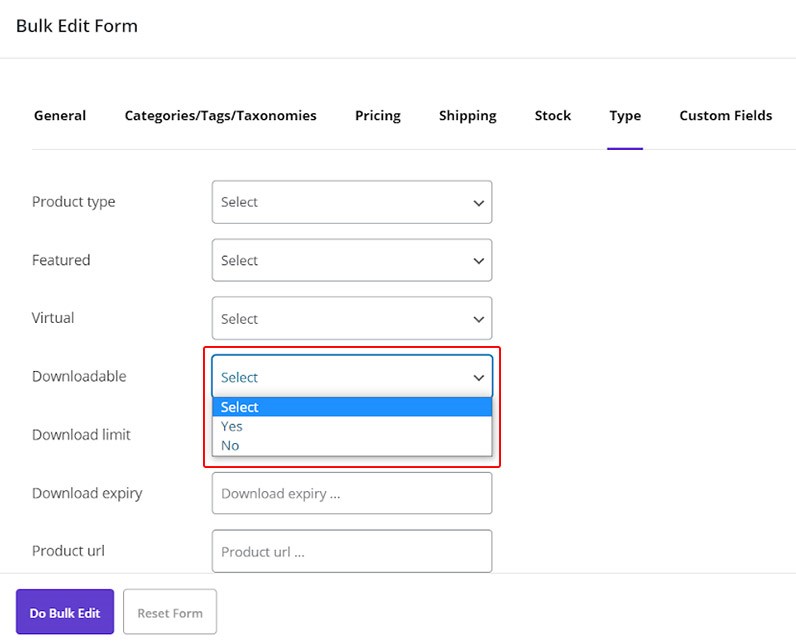This screenshot has width=796, height=642.
Task: Switch to the Stock tab
Action: click(x=552, y=116)
